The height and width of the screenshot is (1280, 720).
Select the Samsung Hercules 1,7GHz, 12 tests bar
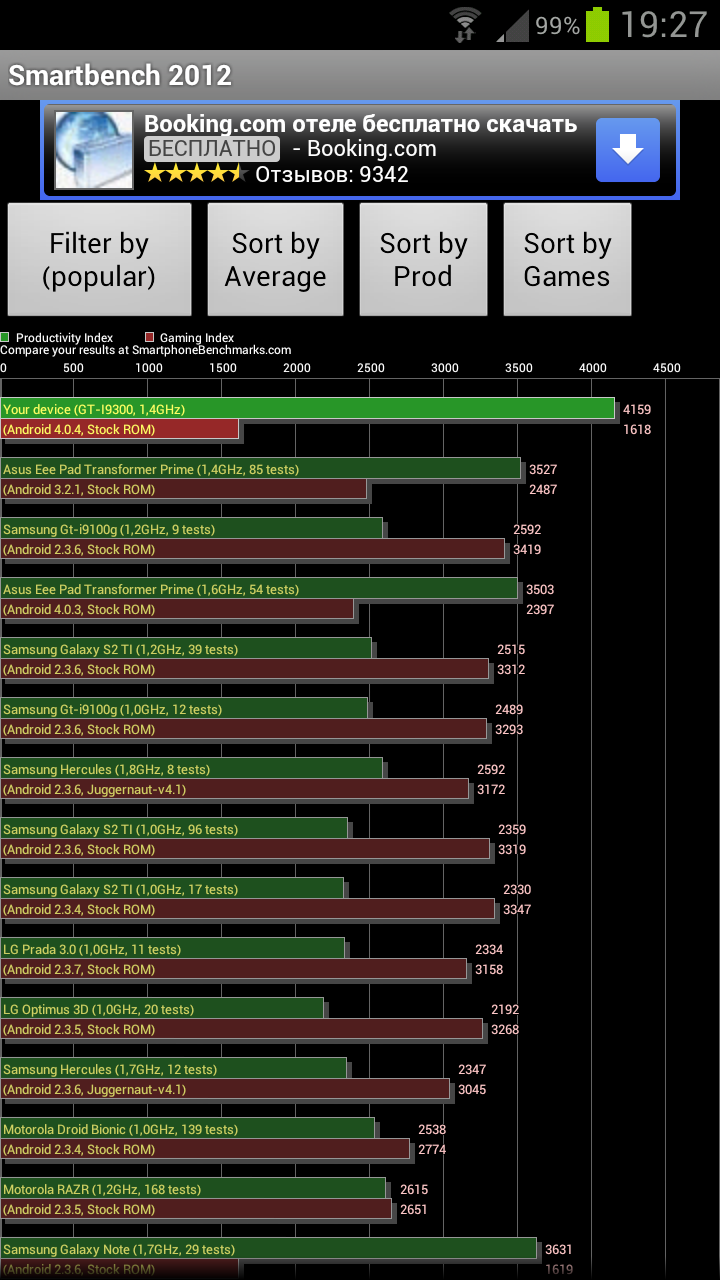tap(174, 1069)
